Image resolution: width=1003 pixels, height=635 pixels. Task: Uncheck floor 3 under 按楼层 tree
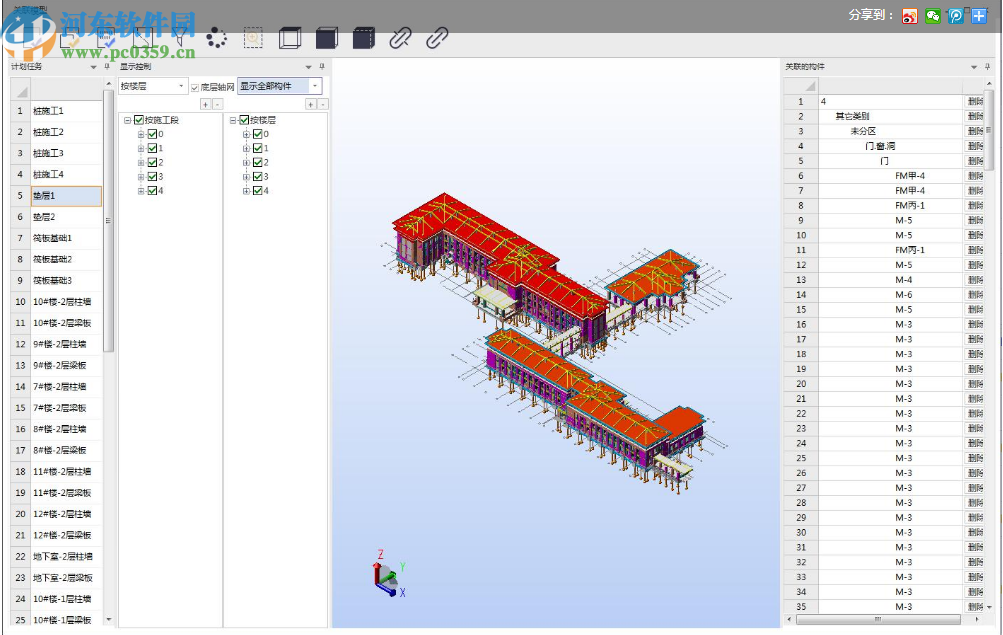click(257, 176)
